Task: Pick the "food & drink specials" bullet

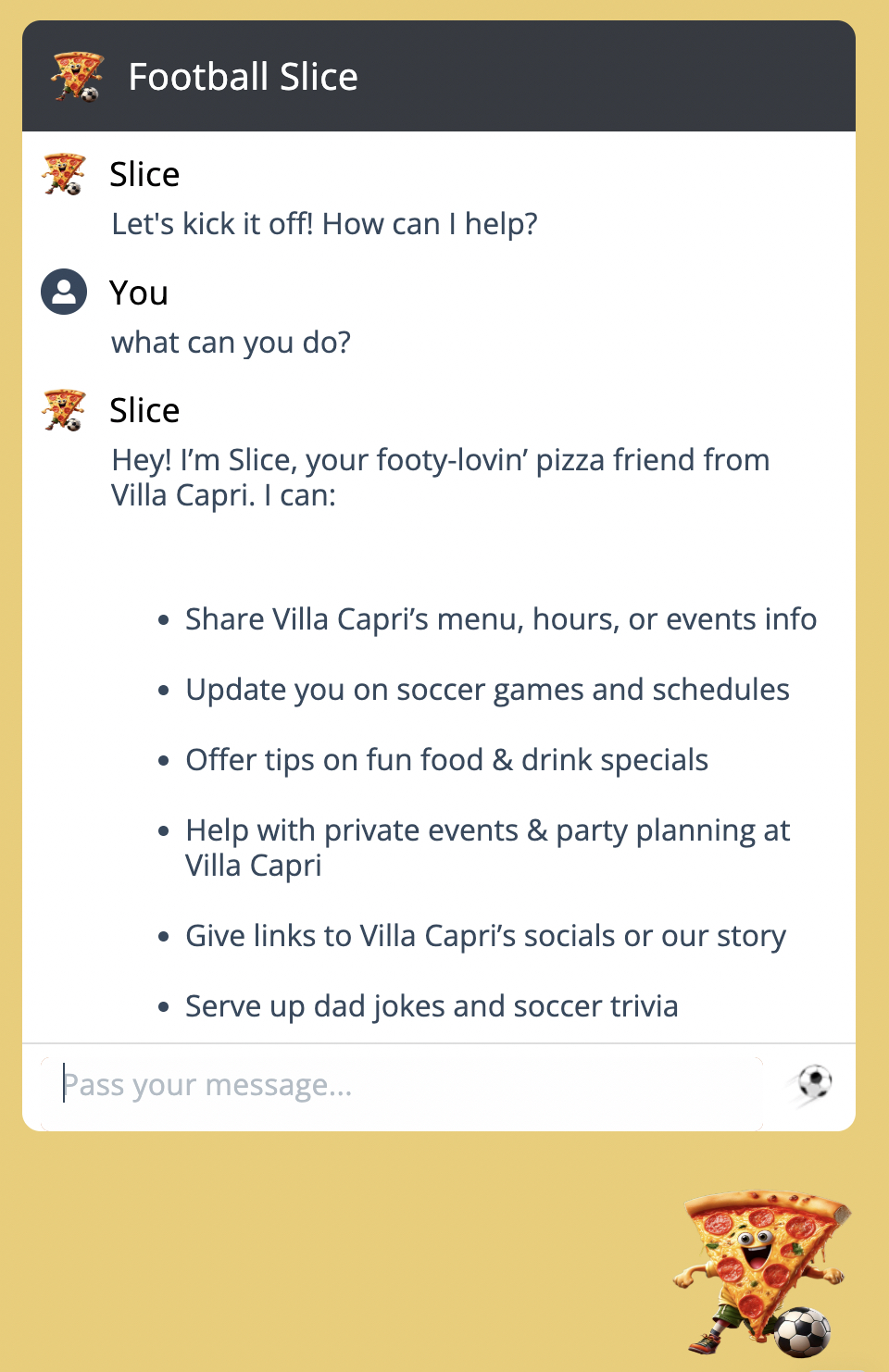Action: click(446, 760)
